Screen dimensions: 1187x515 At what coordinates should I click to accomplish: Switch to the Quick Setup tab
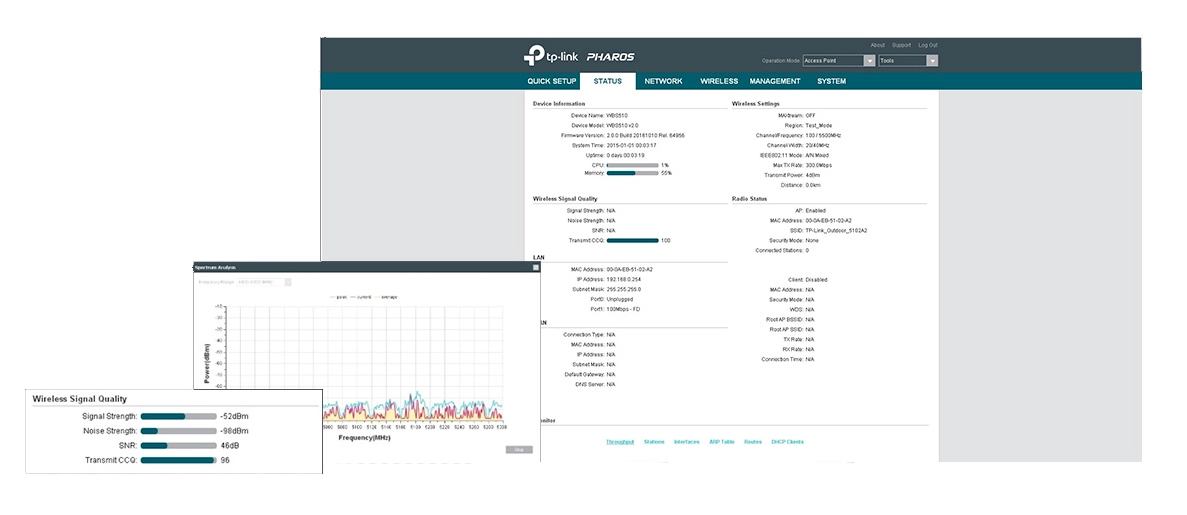pyautogui.click(x=552, y=81)
